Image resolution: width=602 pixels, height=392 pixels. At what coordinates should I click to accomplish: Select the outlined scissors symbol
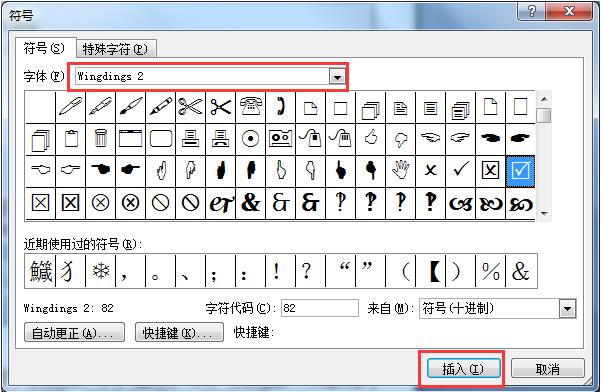click(190, 107)
